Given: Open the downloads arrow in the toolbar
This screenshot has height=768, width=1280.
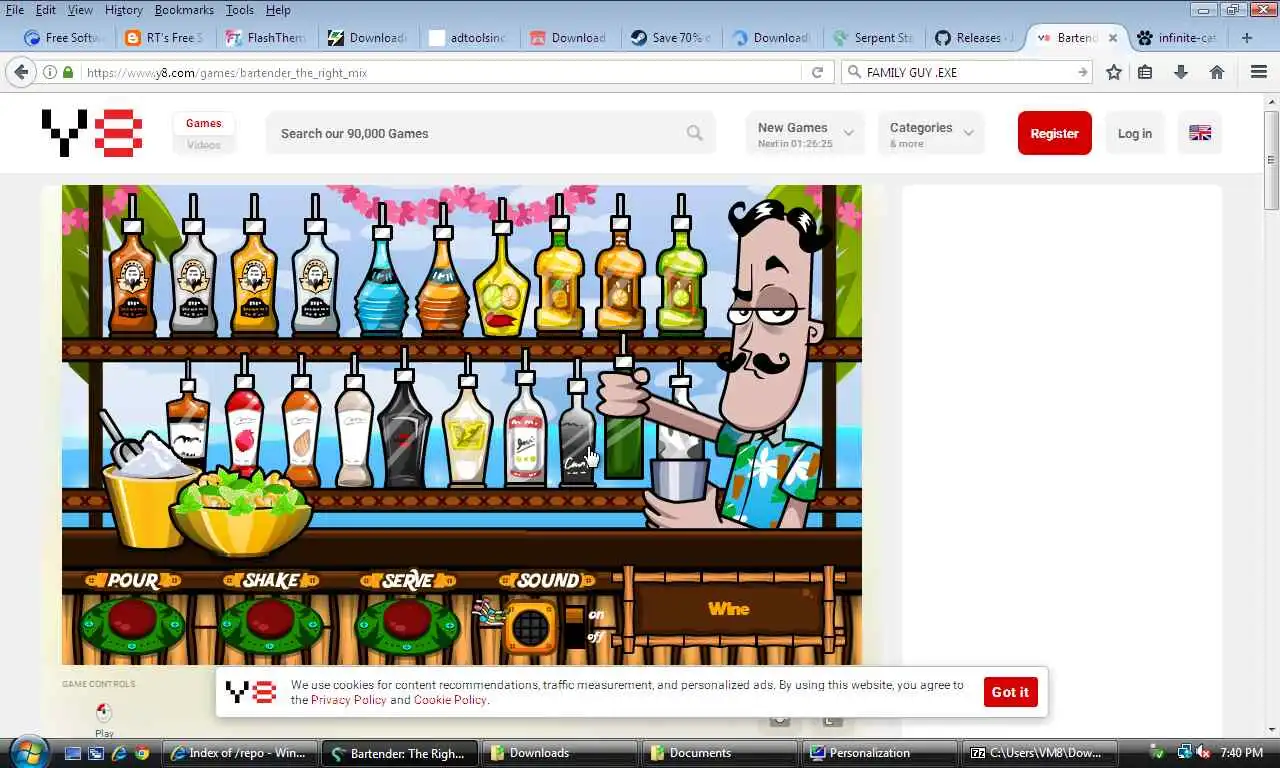Looking at the screenshot, I should tap(1181, 72).
